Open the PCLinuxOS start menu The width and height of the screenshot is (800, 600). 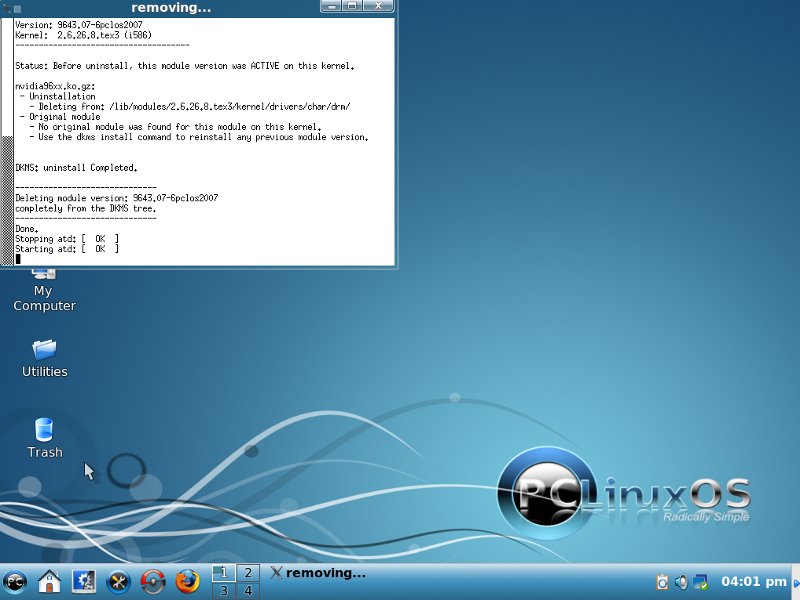15,581
